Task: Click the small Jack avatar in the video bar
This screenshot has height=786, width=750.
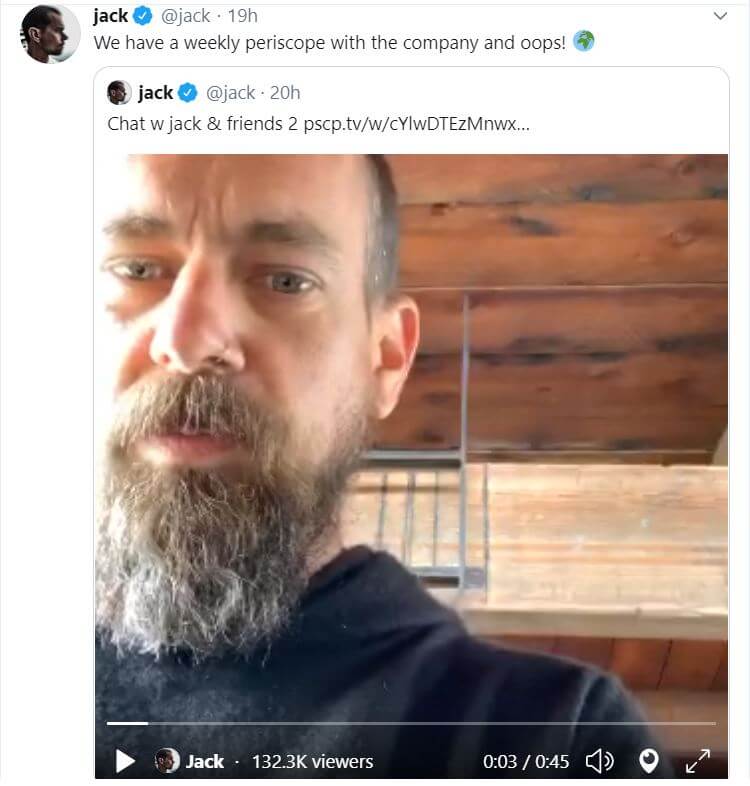Action: click(x=167, y=761)
